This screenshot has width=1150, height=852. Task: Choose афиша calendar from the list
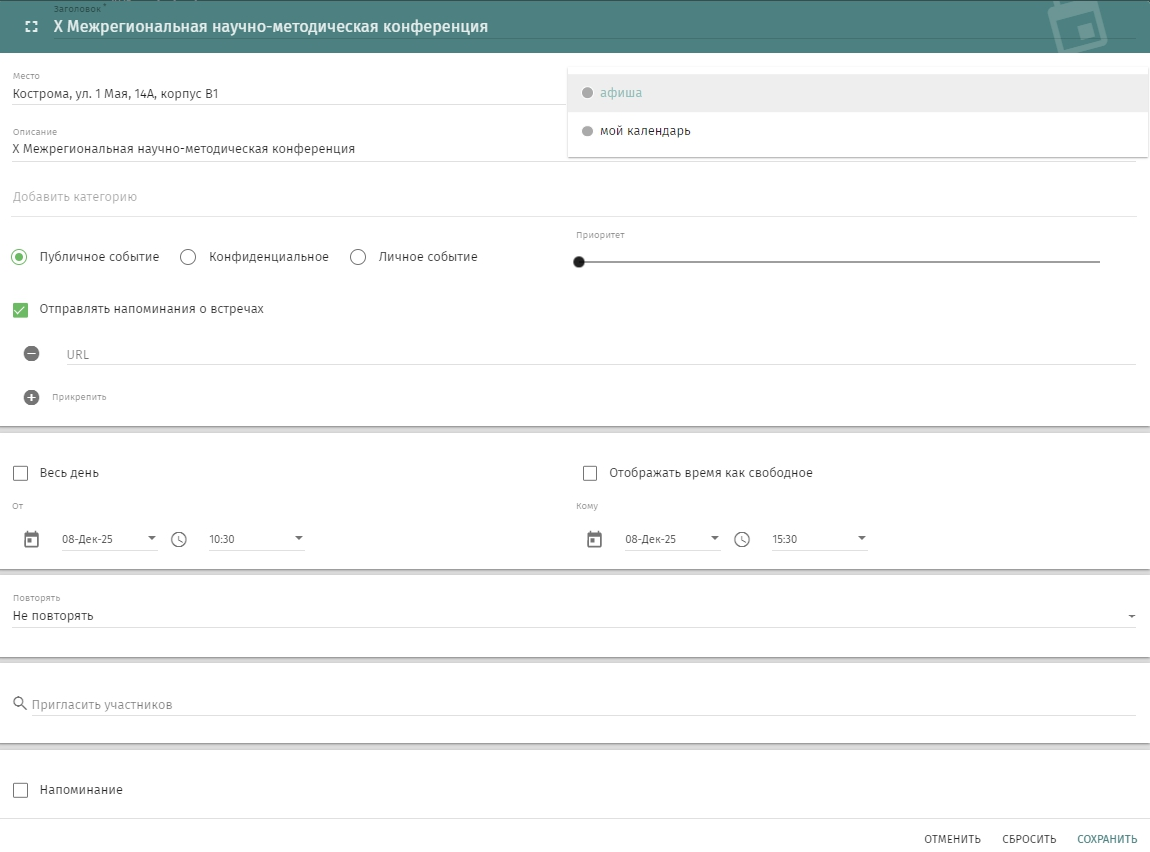pyautogui.click(x=620, y=93)
